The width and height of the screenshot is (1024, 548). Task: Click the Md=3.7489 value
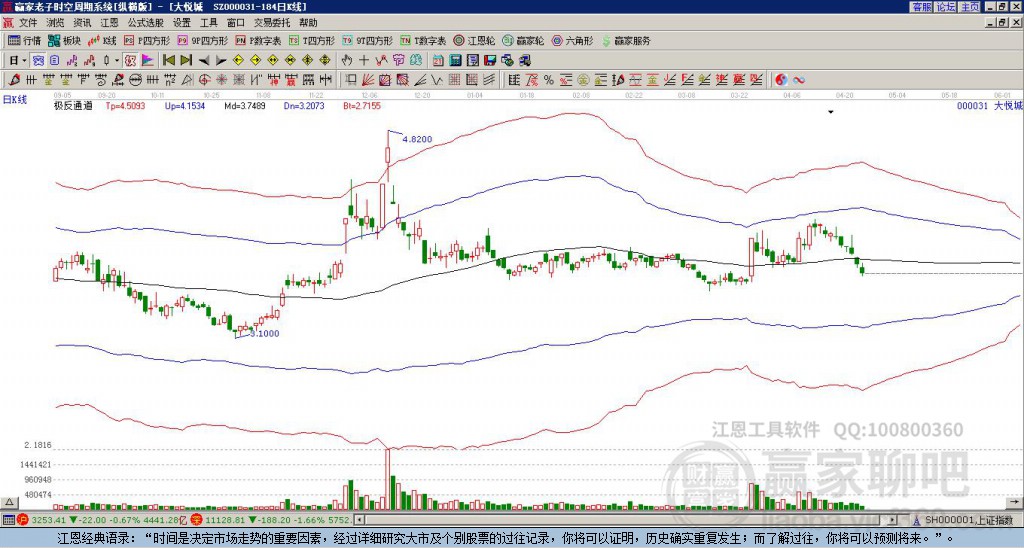(245, 105)
